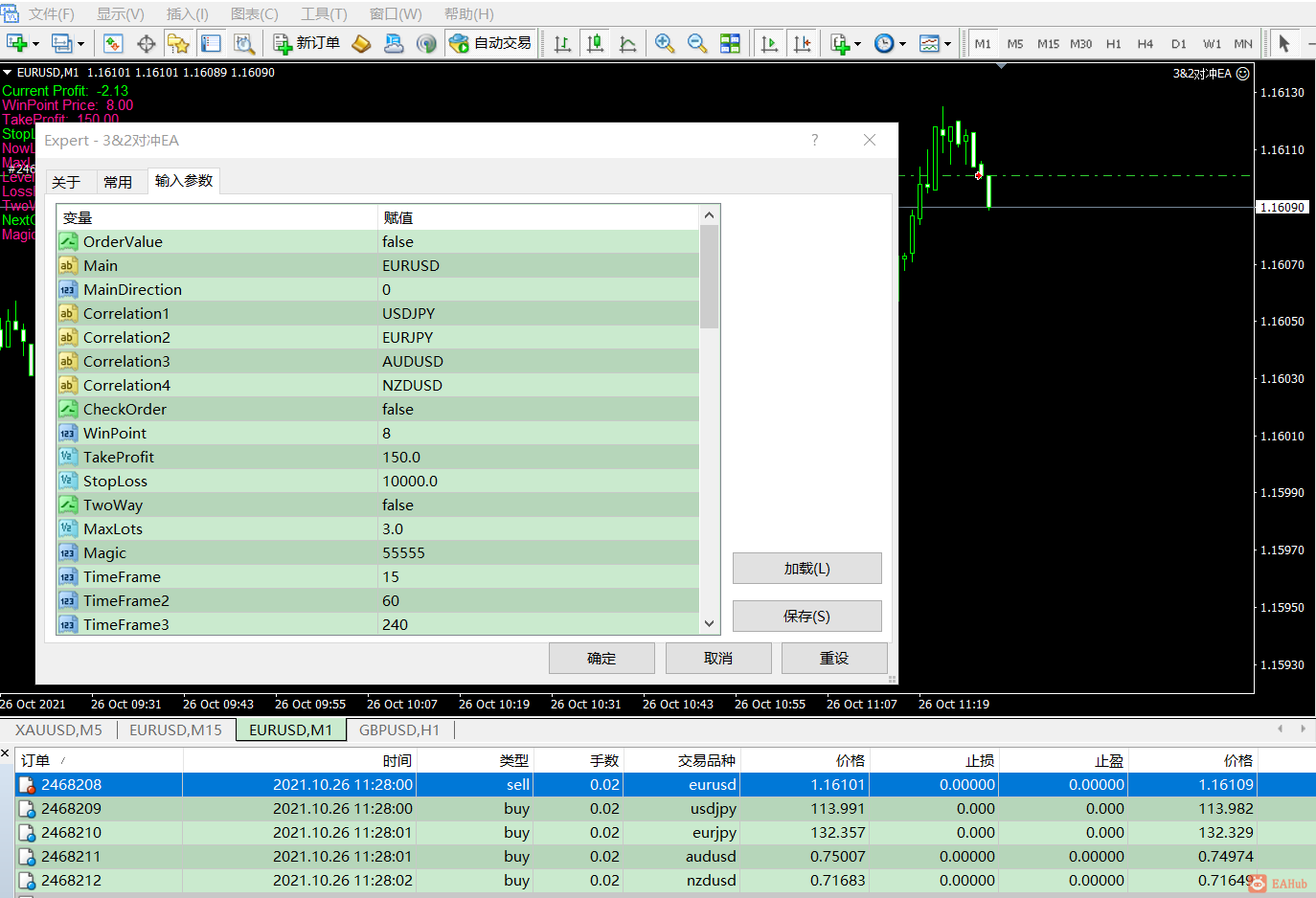Viewport: 1316px width, 898px height.
Task: Switch timeframe to M15
Action: [1048, 44]
